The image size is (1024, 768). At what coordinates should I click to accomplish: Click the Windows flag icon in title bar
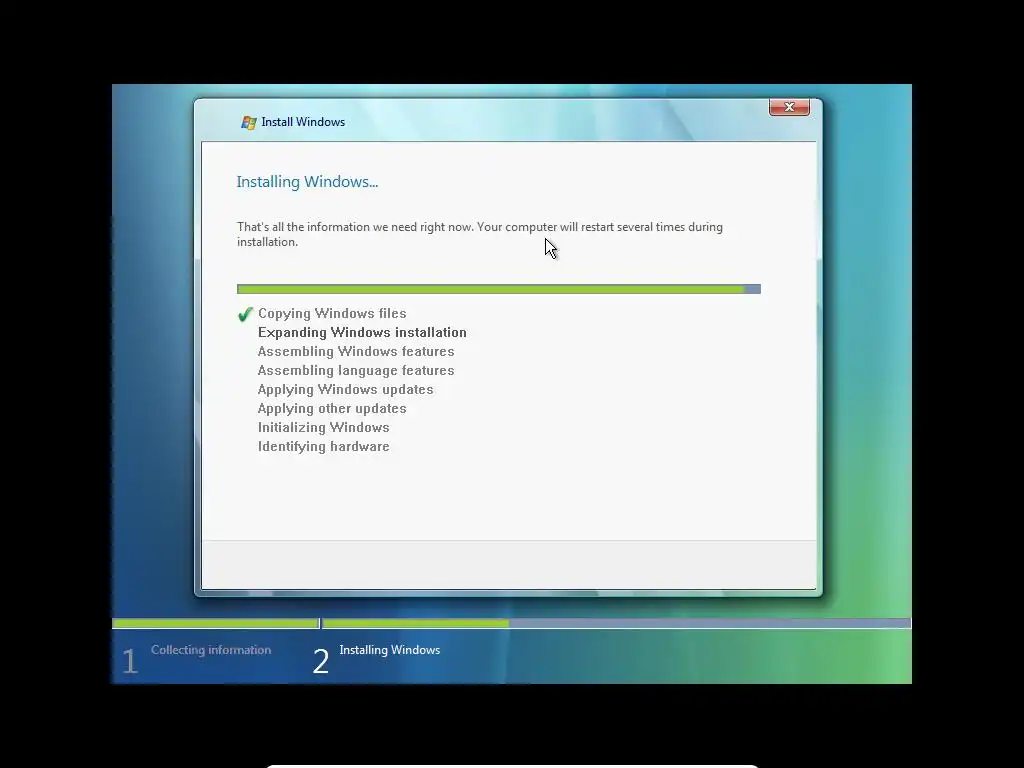[x=248, y=122]
